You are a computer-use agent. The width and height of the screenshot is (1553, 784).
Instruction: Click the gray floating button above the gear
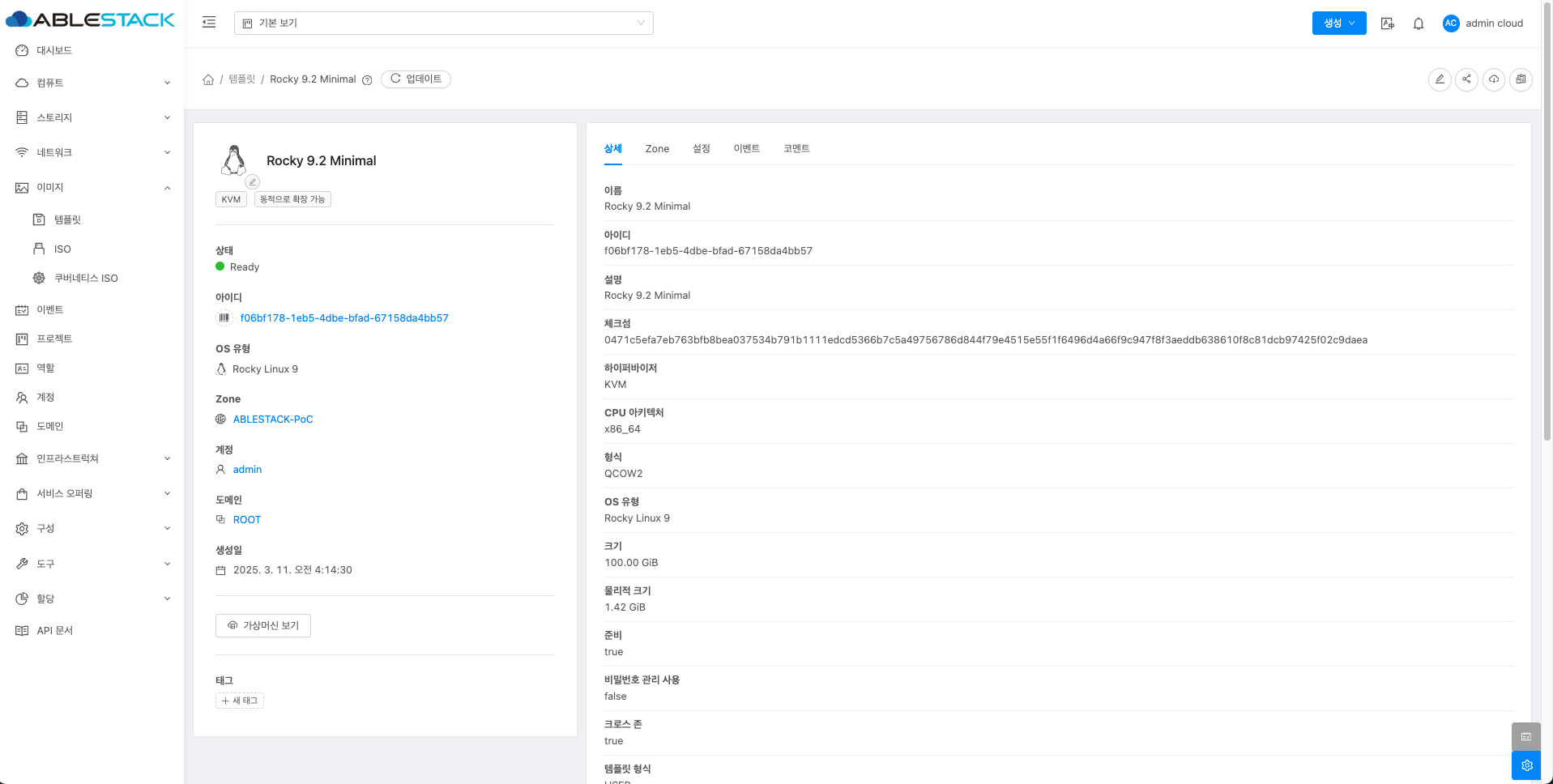(x=1526, y=736)
